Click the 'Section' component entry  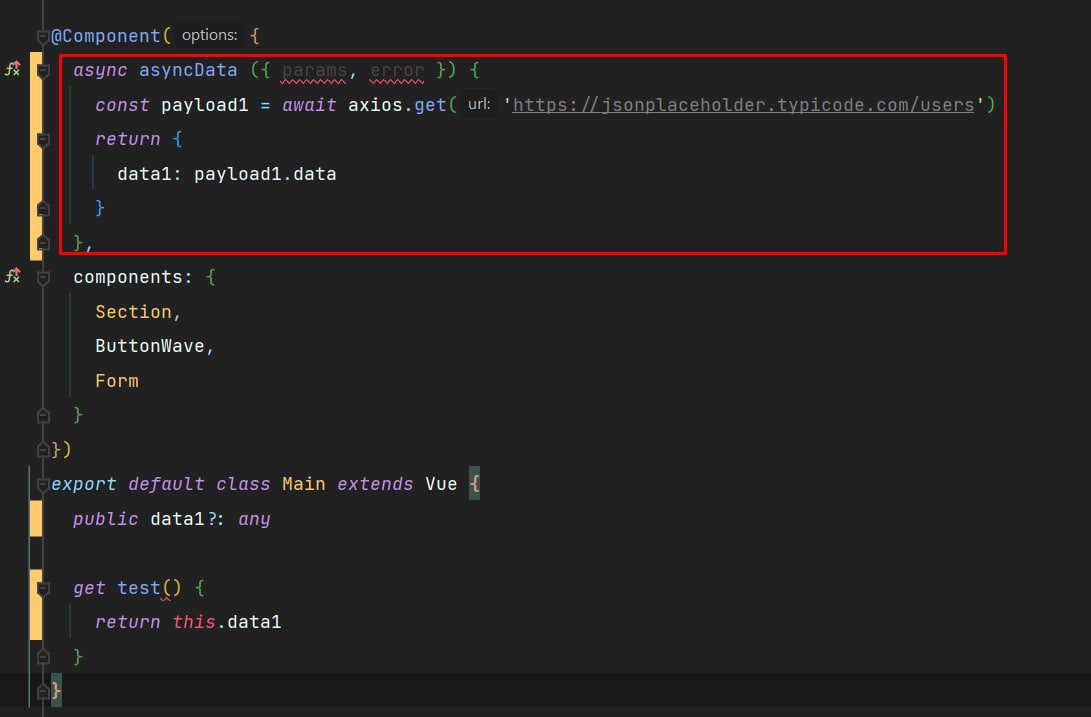pos(133,312)
